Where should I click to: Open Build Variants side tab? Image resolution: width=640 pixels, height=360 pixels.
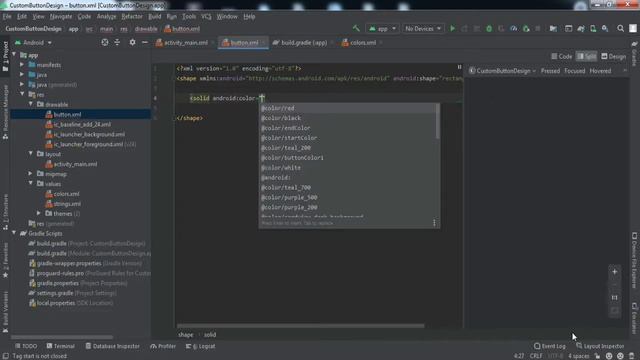(5, 312)
